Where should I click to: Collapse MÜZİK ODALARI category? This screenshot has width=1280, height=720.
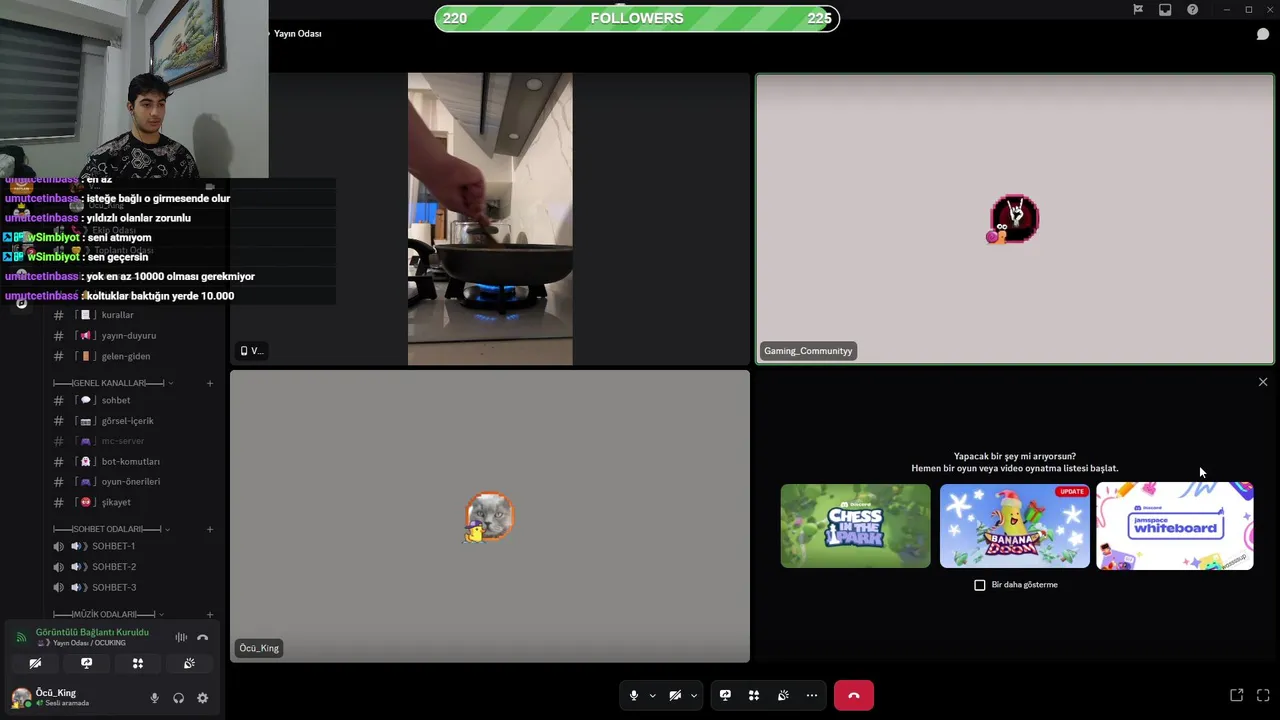[x=109, y=614]
